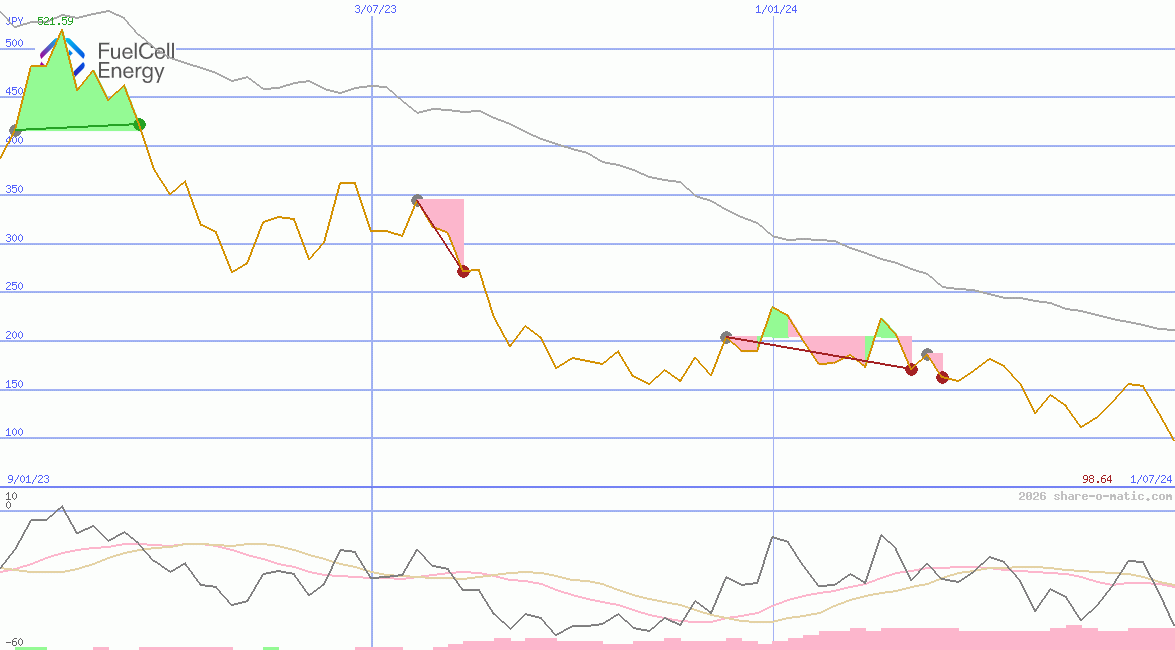Click the 98.64 last price label
Screen dimensions: 1175x650
1096,479
